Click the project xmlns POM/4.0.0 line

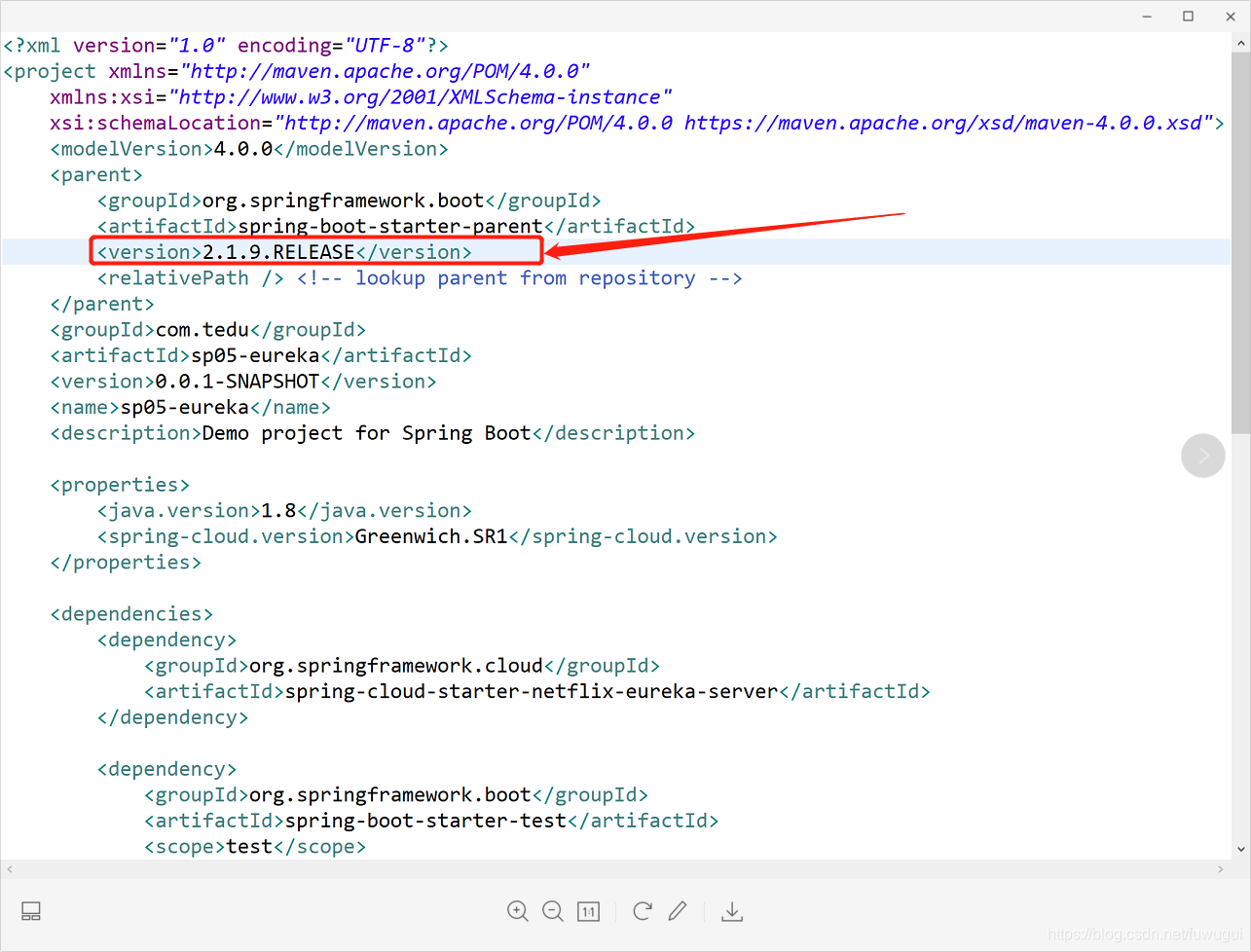click(x=297, y=72)
